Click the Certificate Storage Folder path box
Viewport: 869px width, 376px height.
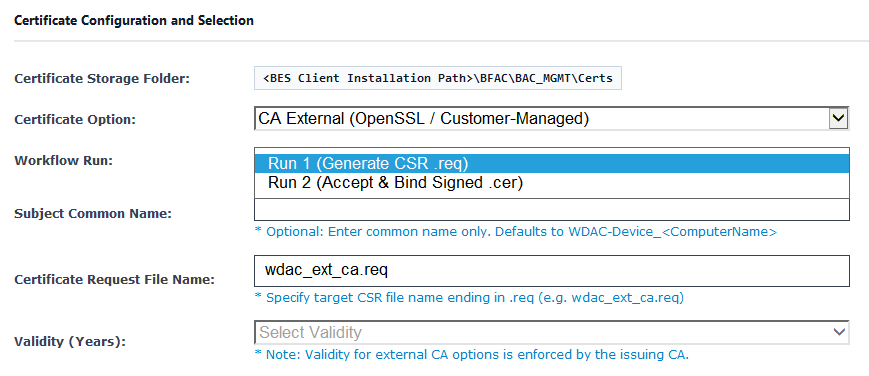pyautogui.click(x=438, y=78)
